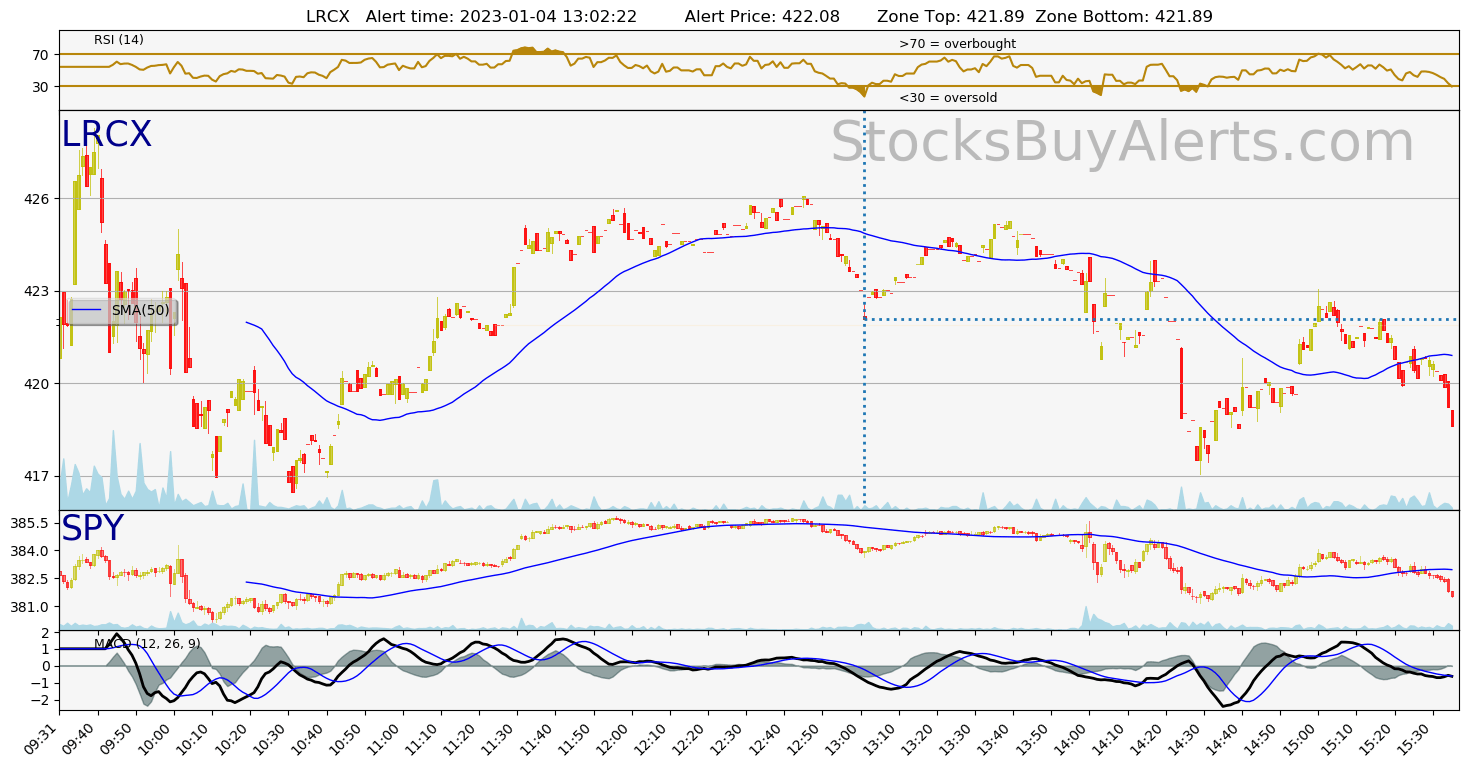Click the 10:00 time axis label
This screenshot has height=768, width=1474.
[x=154, y=738]
